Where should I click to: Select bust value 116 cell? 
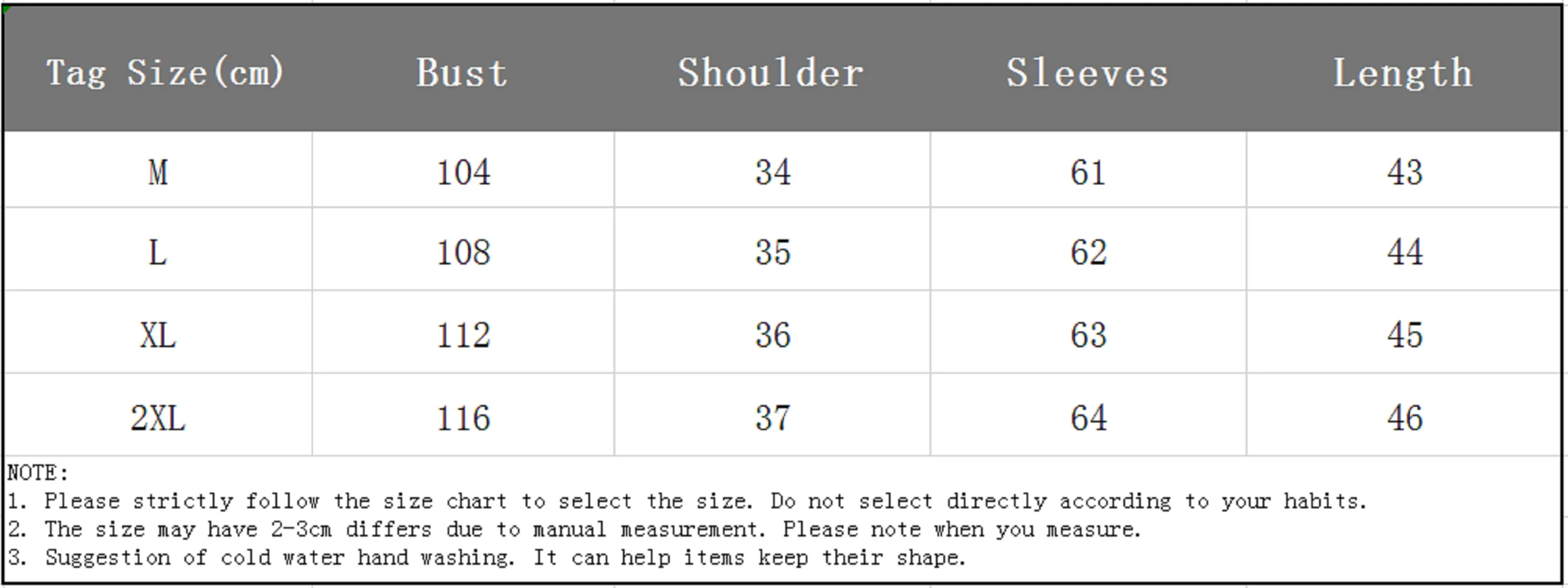463,417
